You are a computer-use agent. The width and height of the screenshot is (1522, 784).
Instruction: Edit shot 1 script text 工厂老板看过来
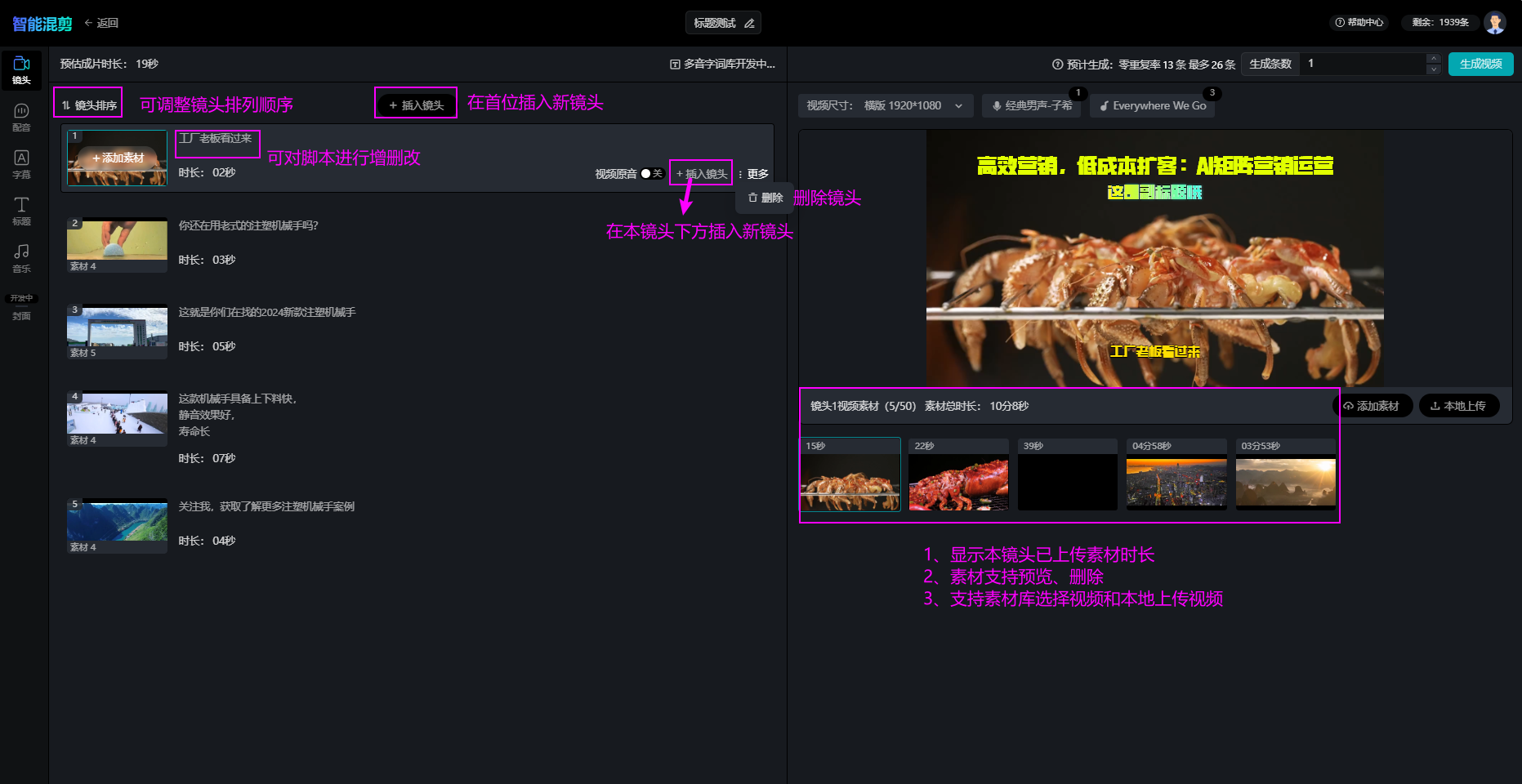(x=216, y=139)
